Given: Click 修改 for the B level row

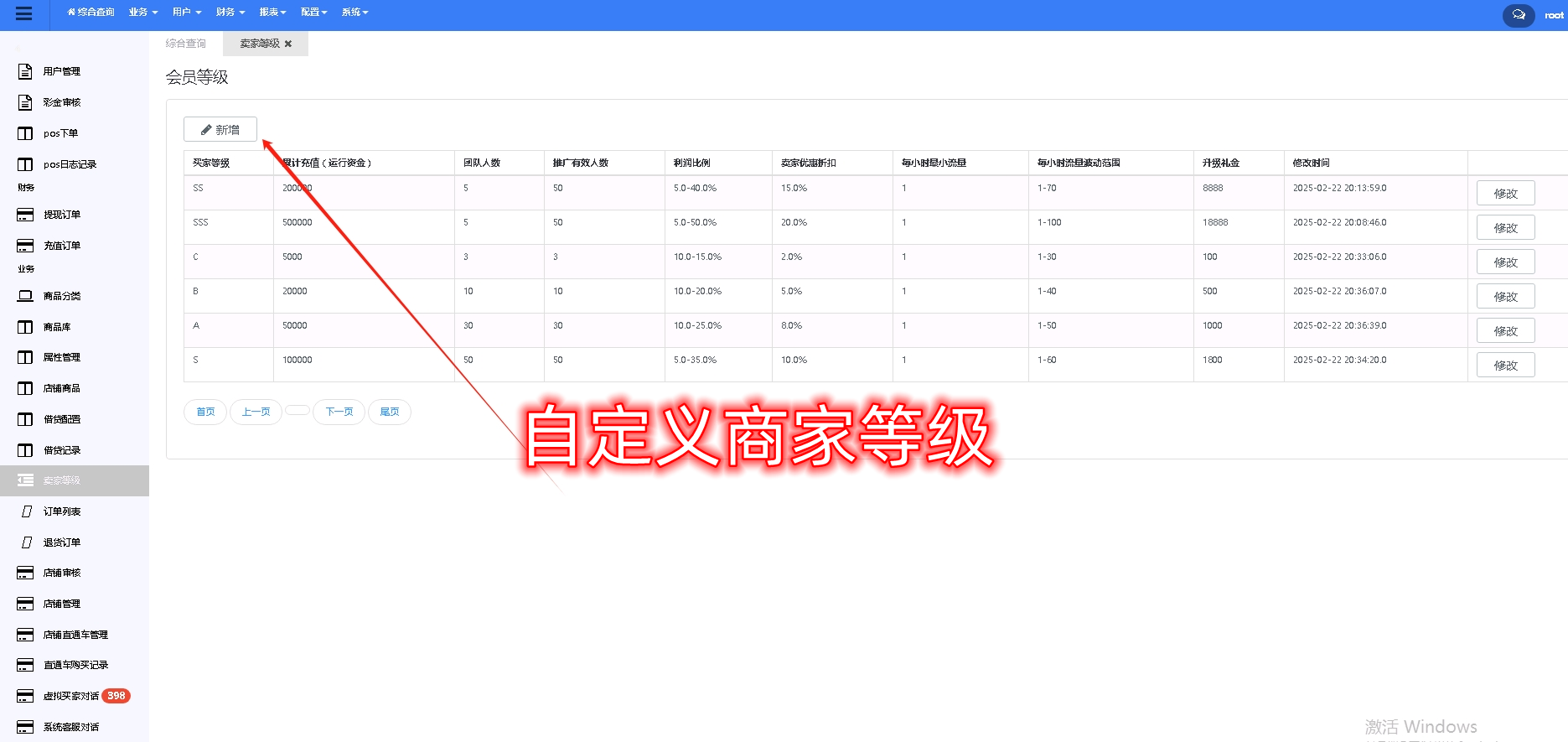Looking at the screenshot, I should tap(1505, 297).
